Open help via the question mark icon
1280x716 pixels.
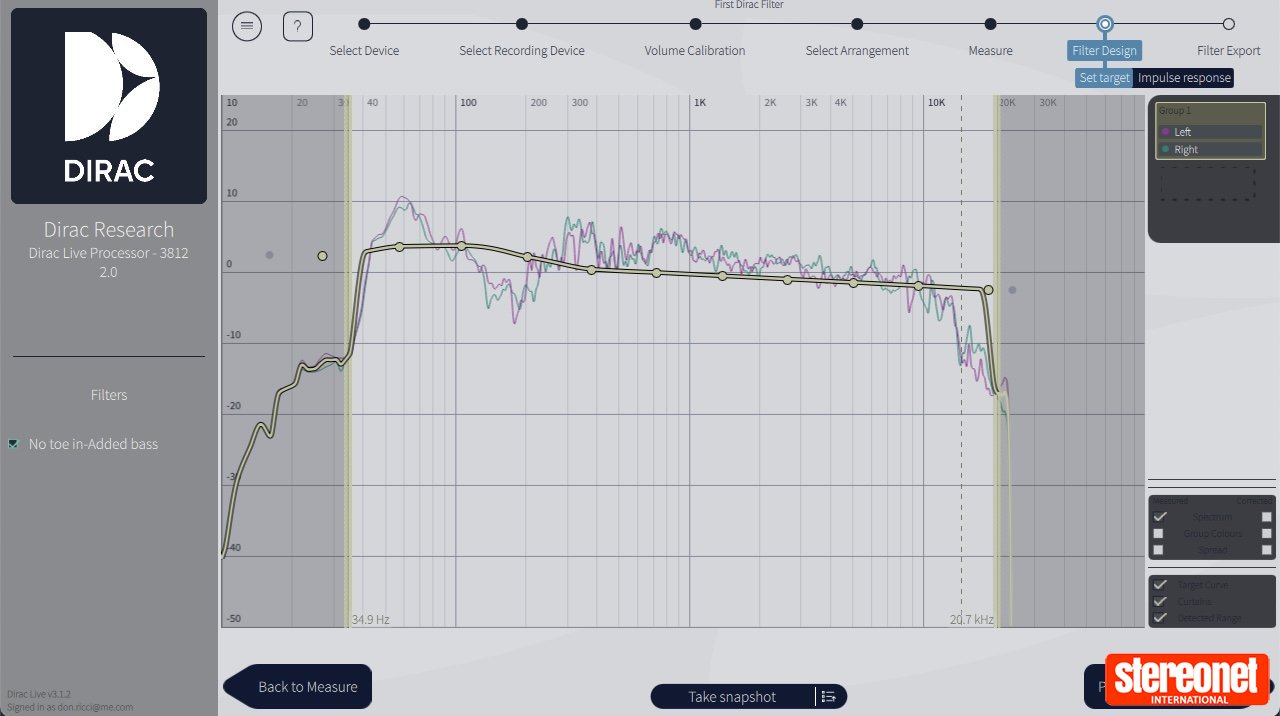tap(297, 26)
